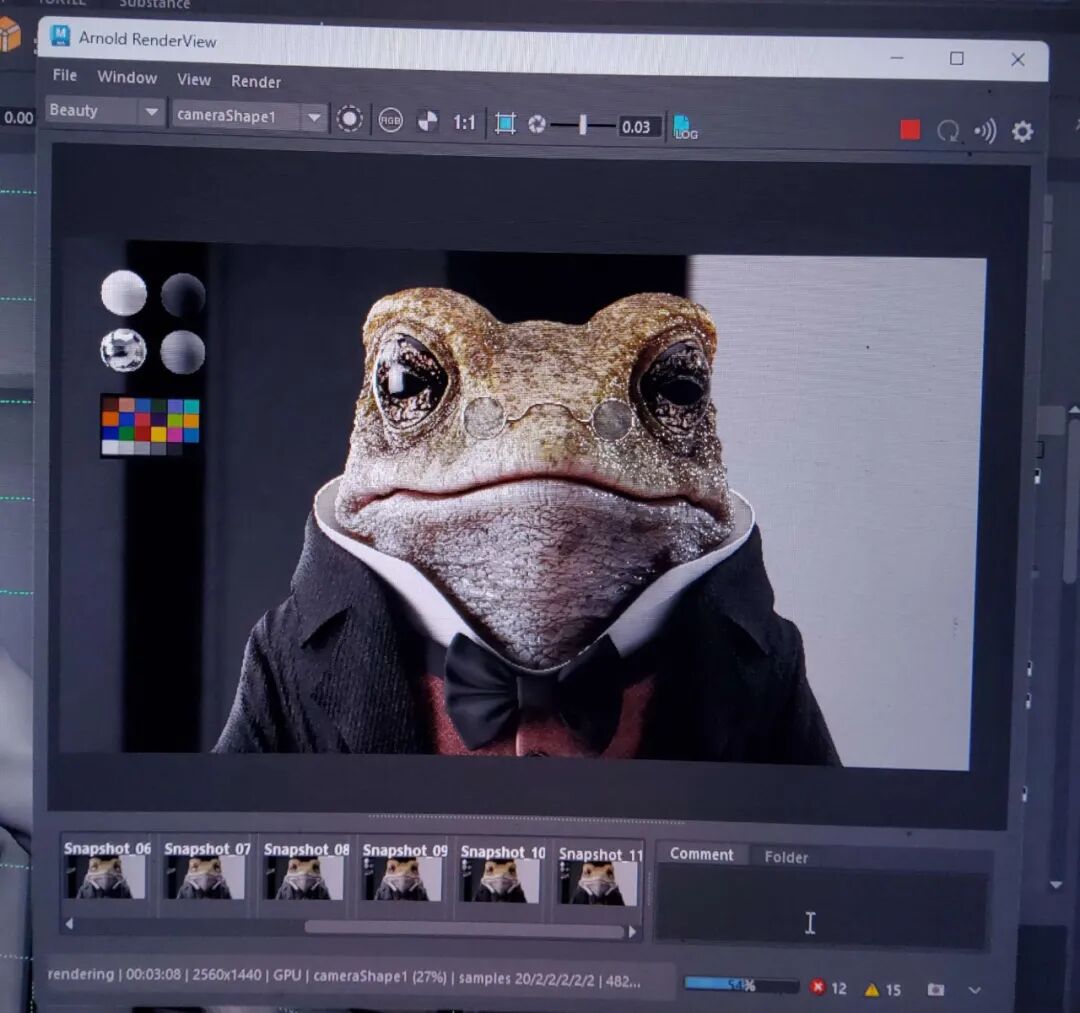Open the cameraShape1 camera dropdown

(249, 116)
